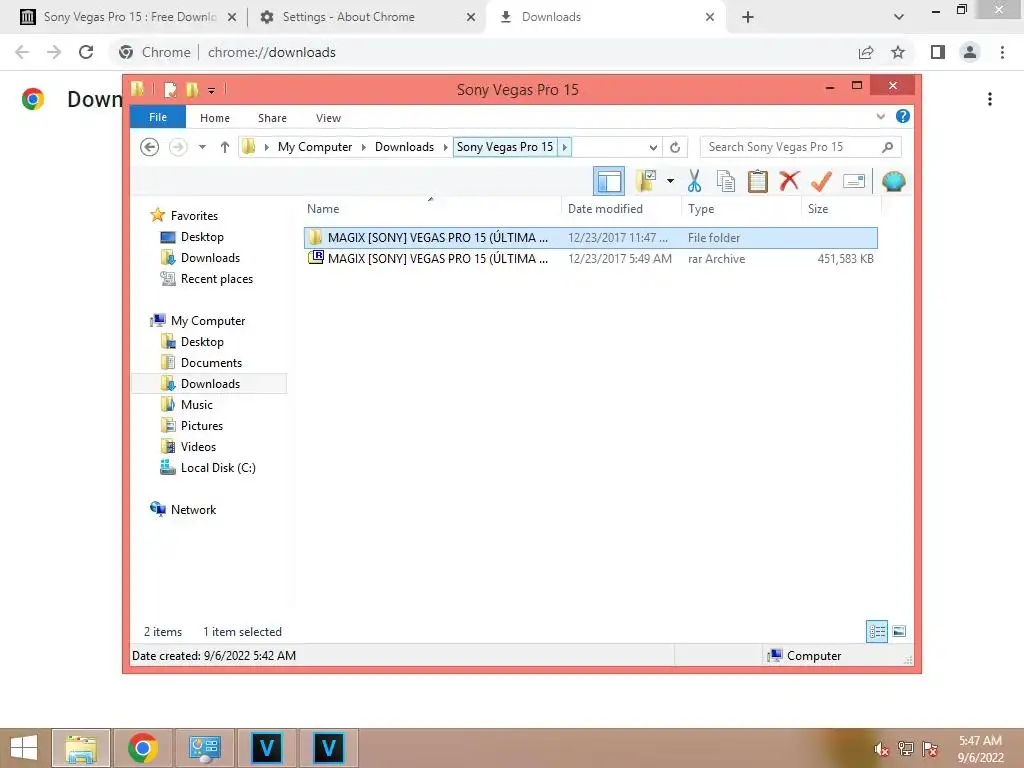The width and height of the screenshot is (1024, 768).
Task: Switch to large icons view in the status bar
Action: 899,631
